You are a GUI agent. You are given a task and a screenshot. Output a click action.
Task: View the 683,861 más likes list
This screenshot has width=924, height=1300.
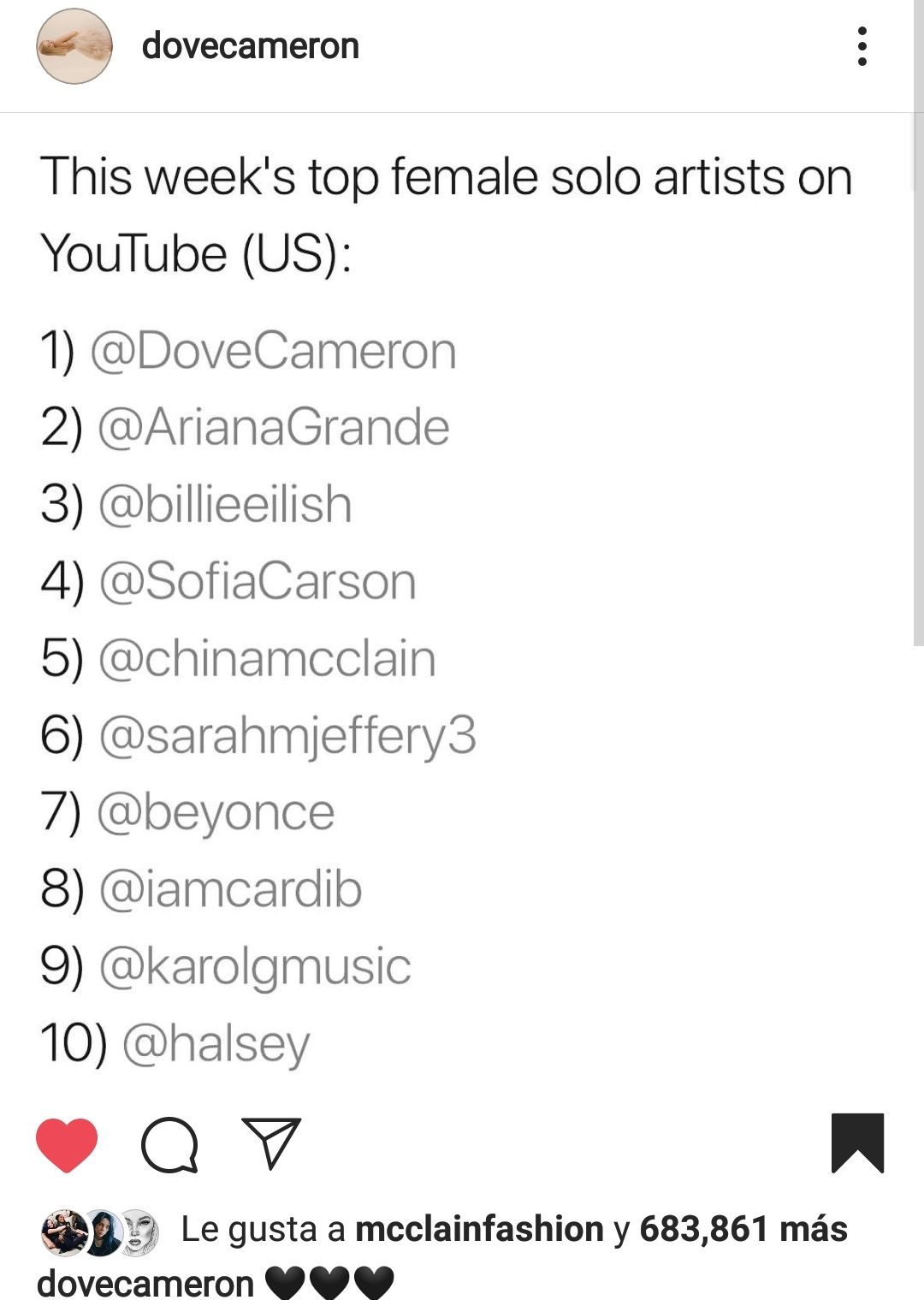point(743,1229)
